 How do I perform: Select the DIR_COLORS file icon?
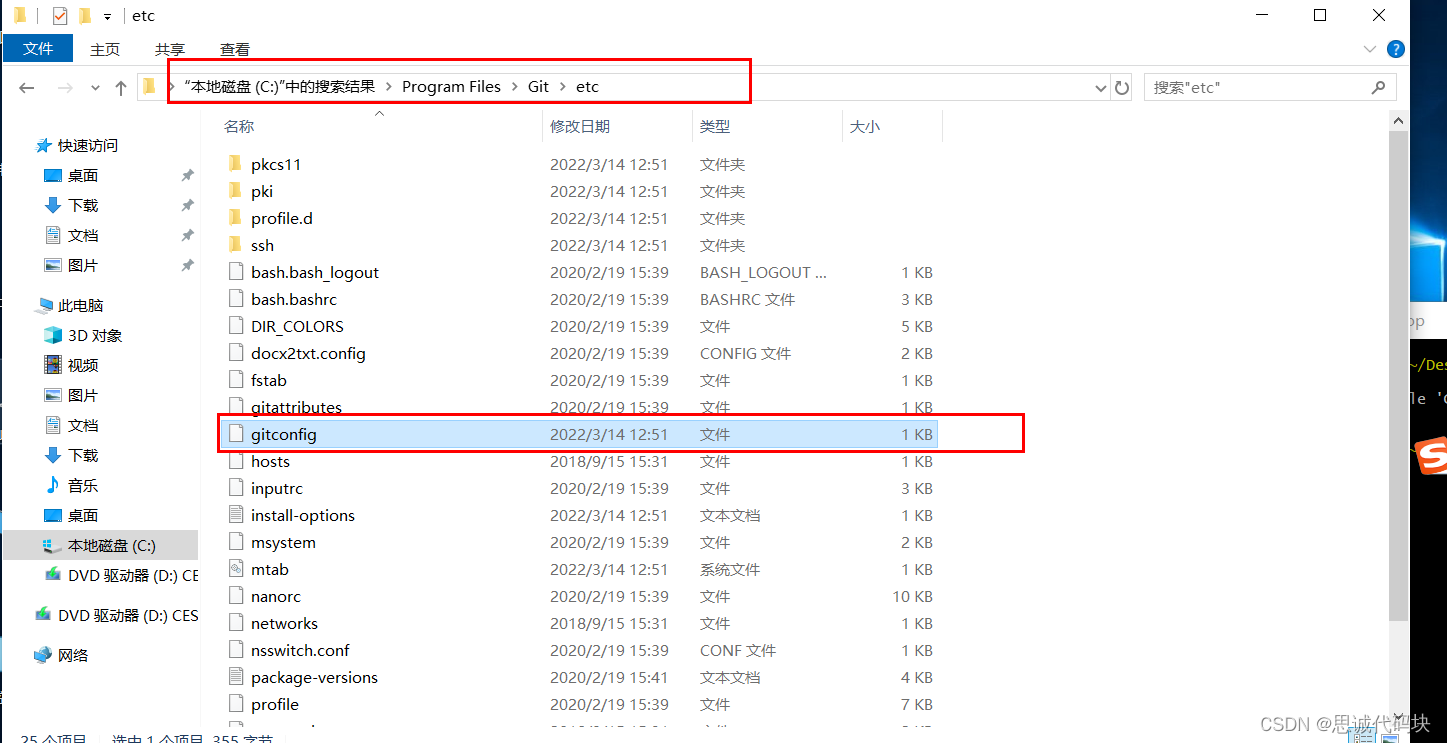236,326
